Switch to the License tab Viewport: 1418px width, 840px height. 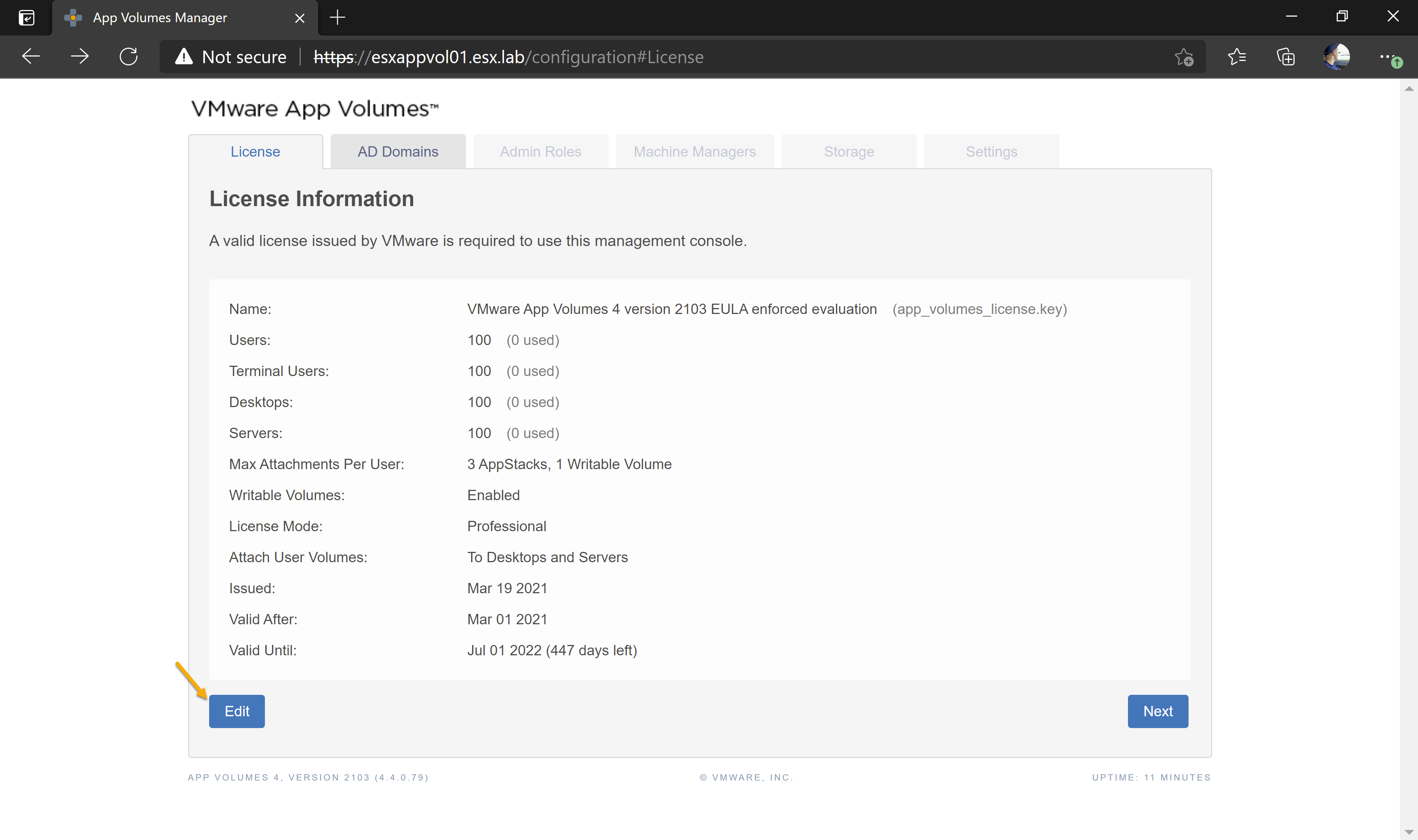(x=255, y=152)
